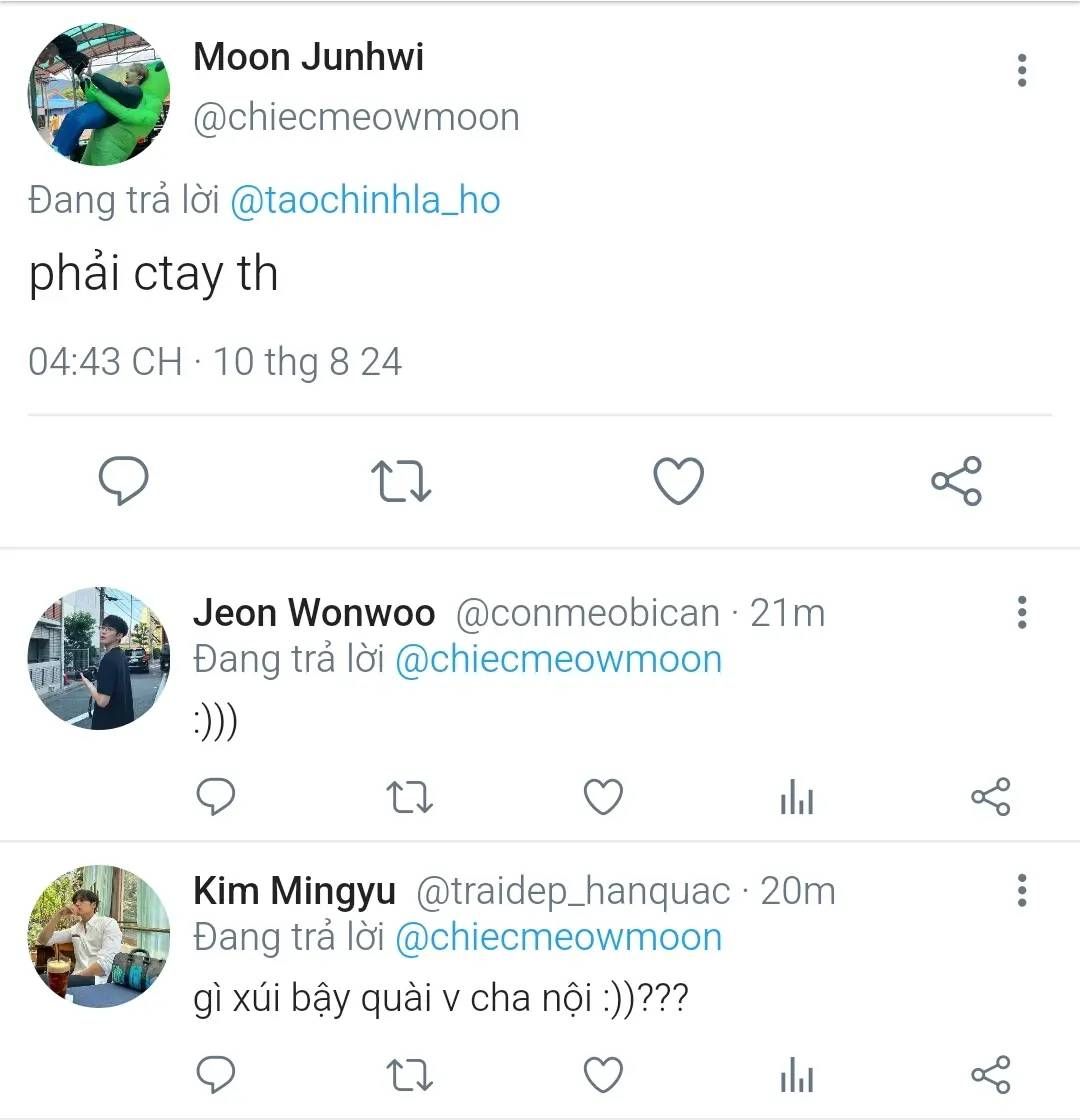Open more options for Moon Junhwi's tweet

[1021, 71]
